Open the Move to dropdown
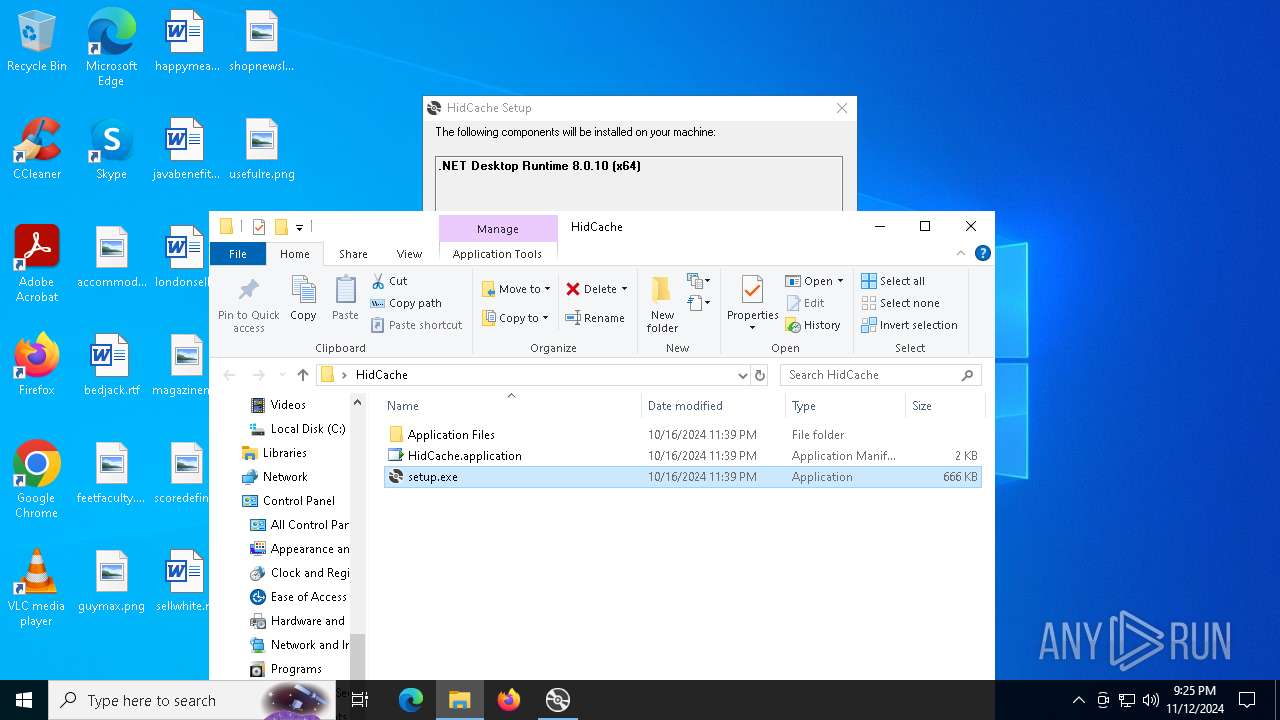This screenshot has height=720, width=1280. tap(516, 289)
